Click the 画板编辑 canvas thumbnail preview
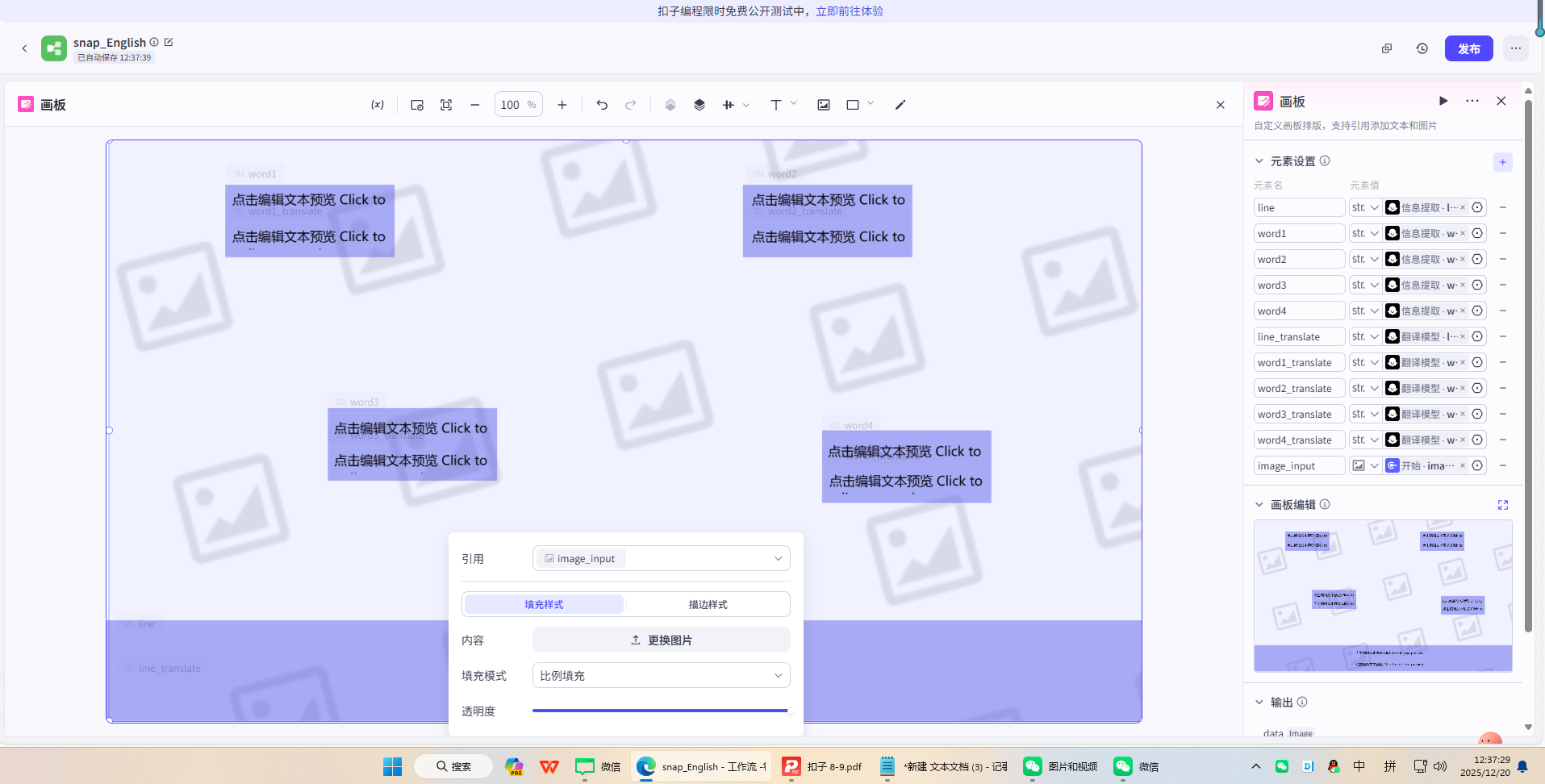Screen dimensions: 1545x784 pos(1383,596)
